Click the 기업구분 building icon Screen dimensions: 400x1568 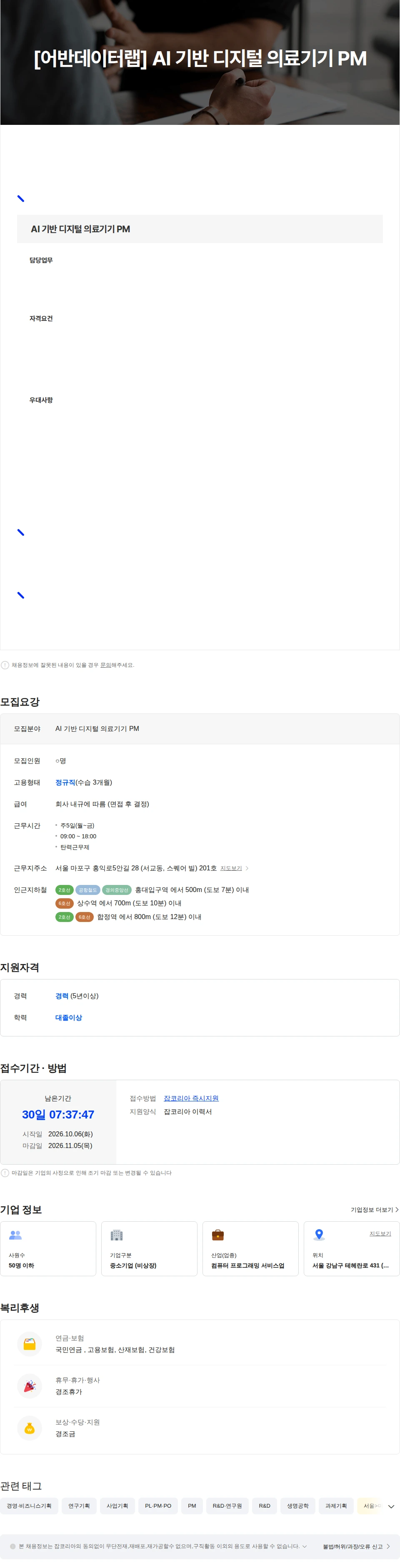coord(117,1235)
